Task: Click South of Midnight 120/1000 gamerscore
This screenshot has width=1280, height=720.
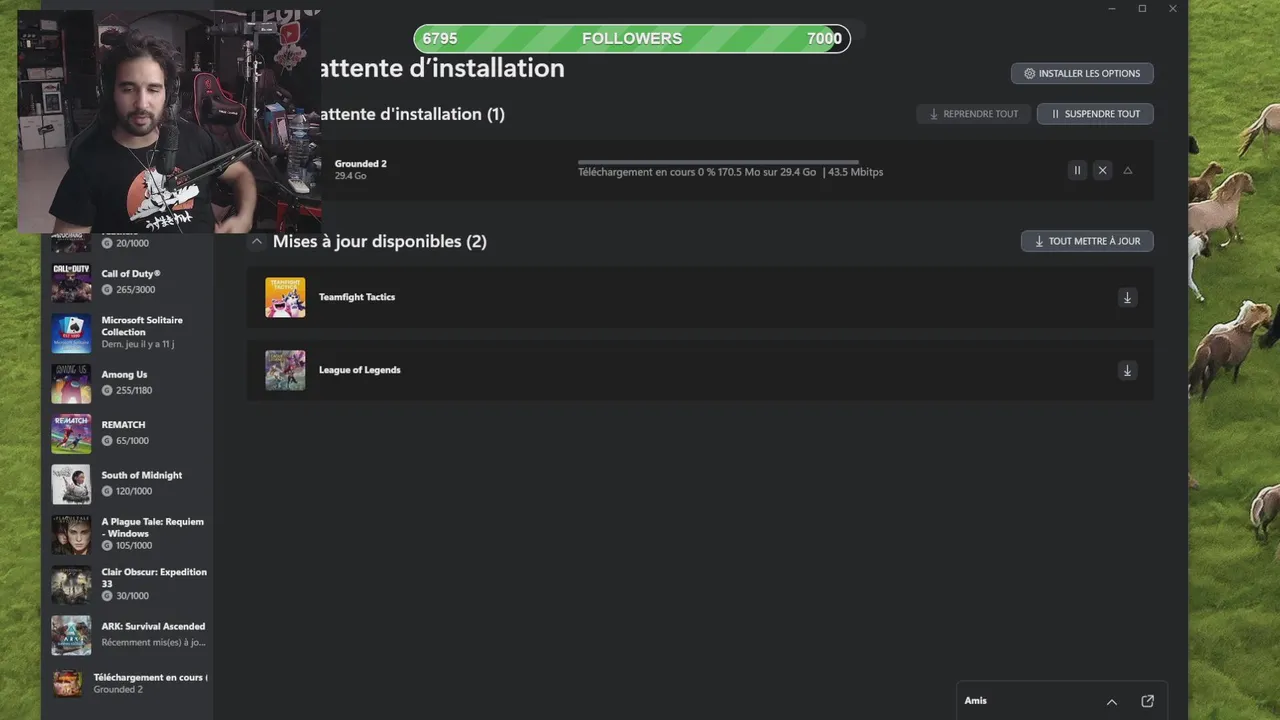Action: point(127,491)
